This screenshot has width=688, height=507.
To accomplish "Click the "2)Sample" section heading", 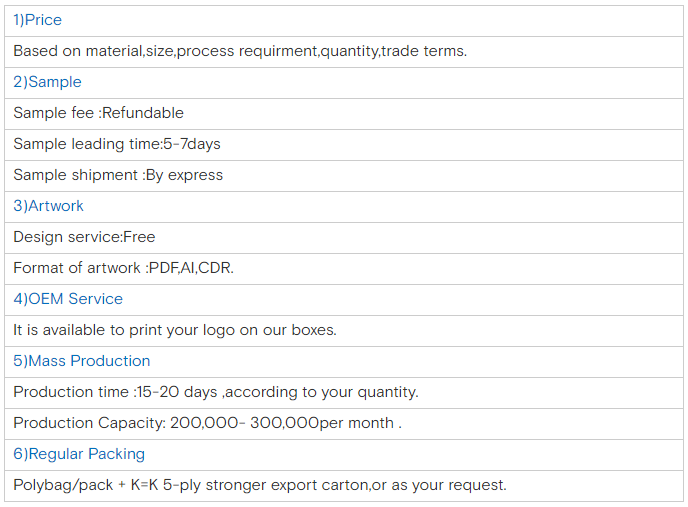I will coord(47,82).
